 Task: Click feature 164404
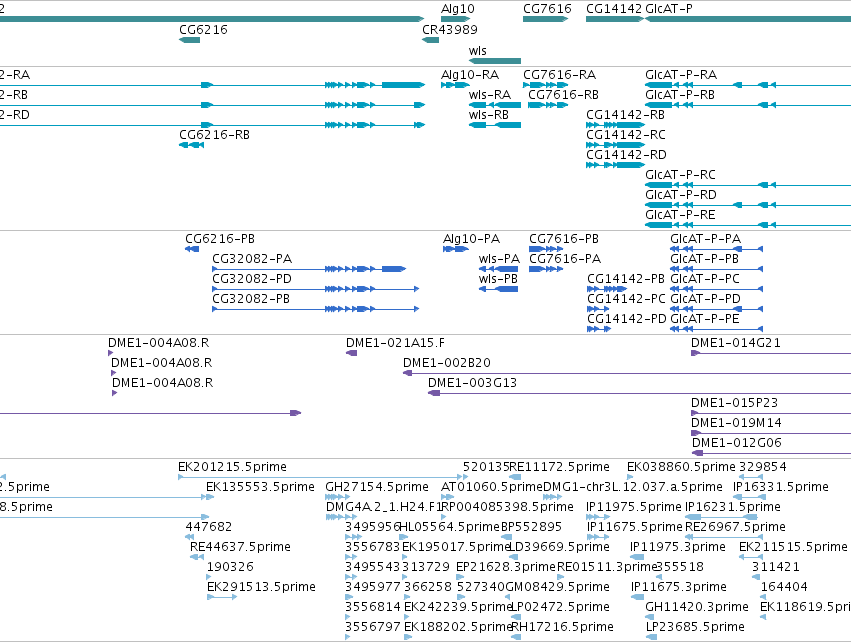784,587
